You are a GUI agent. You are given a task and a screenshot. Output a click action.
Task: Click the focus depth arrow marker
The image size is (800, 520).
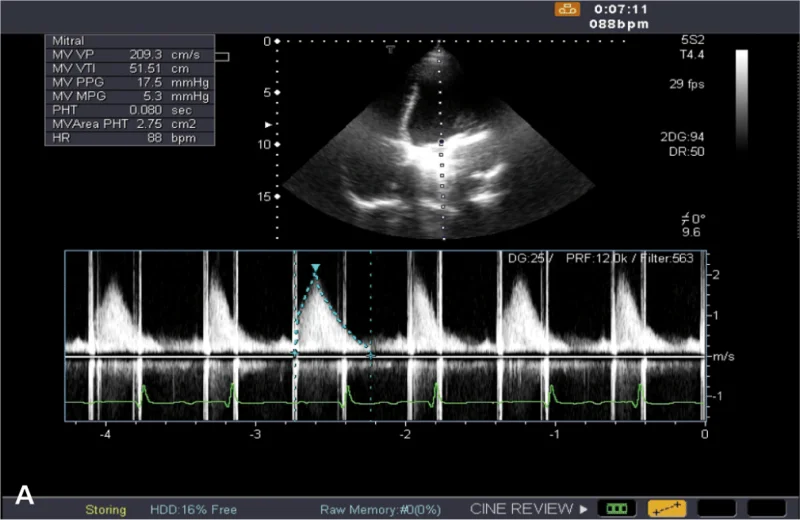click(x=268, y=125)
